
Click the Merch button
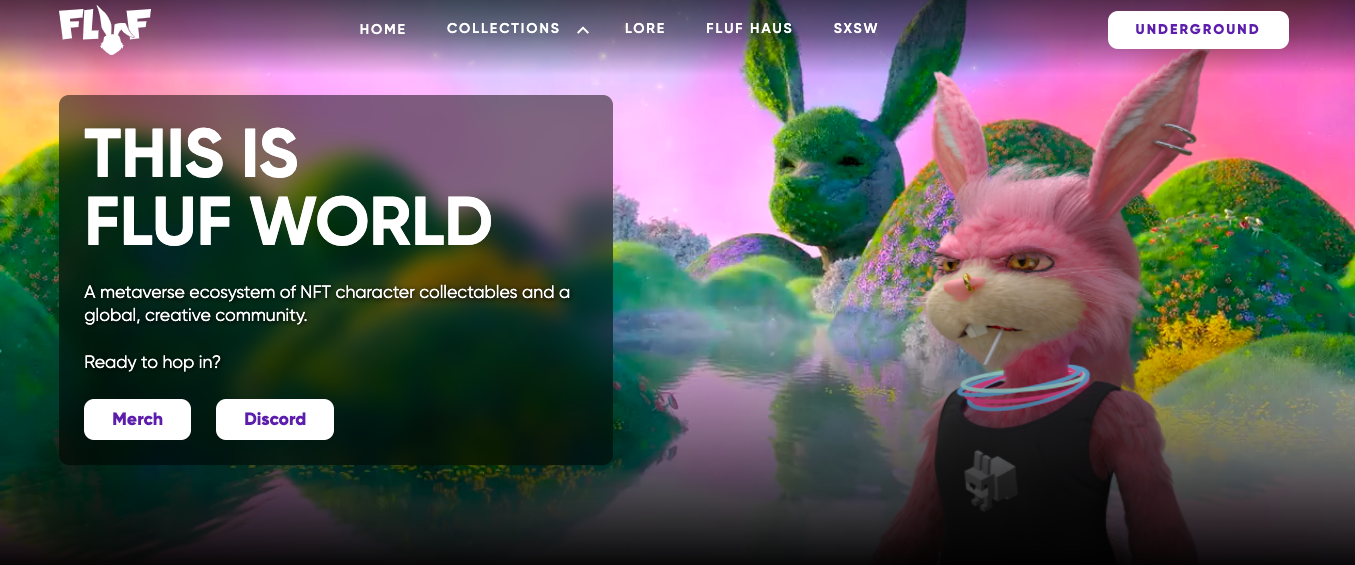click(137, 419)
